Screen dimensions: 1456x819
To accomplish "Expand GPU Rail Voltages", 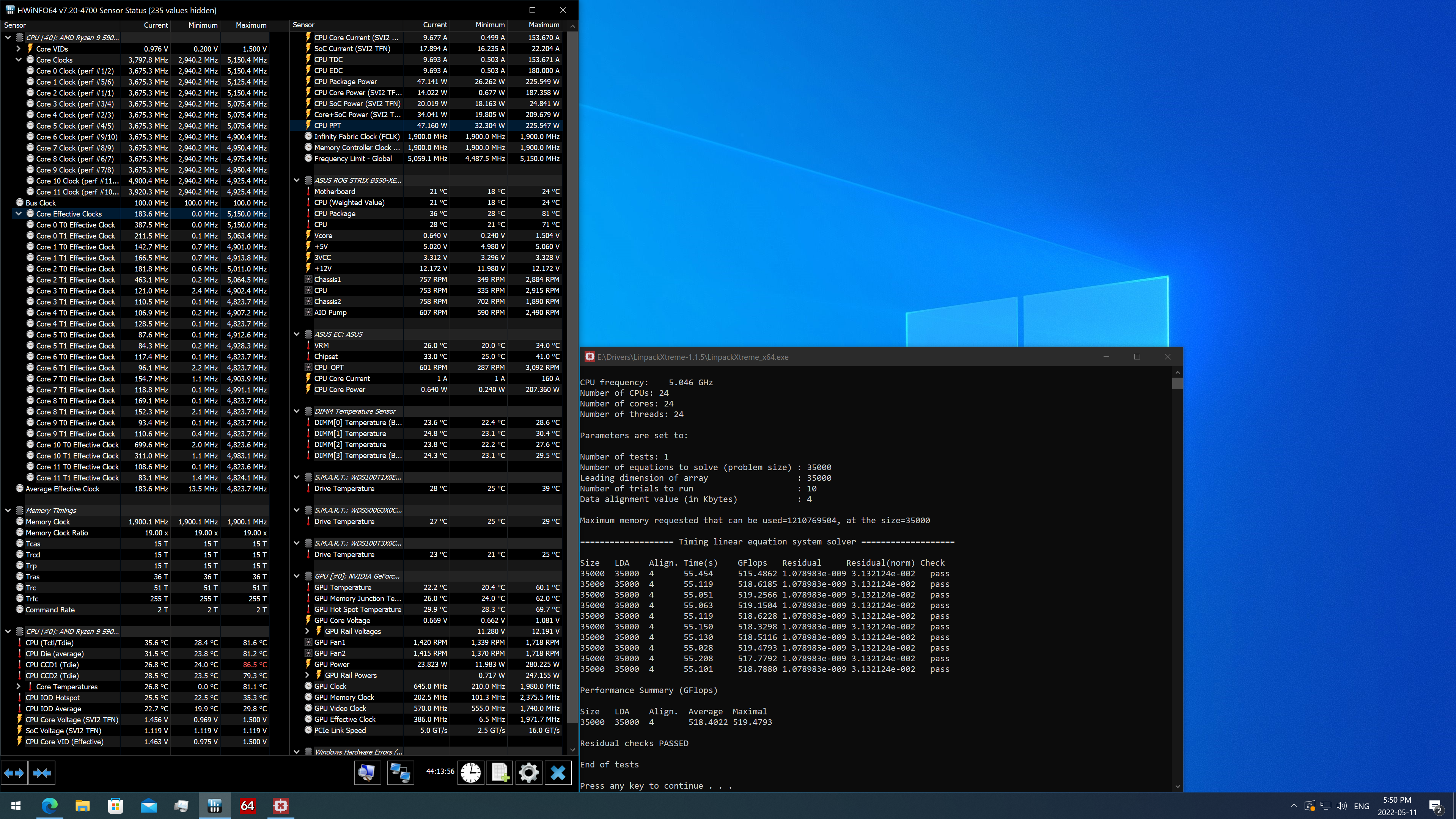I will pos(308,631).
